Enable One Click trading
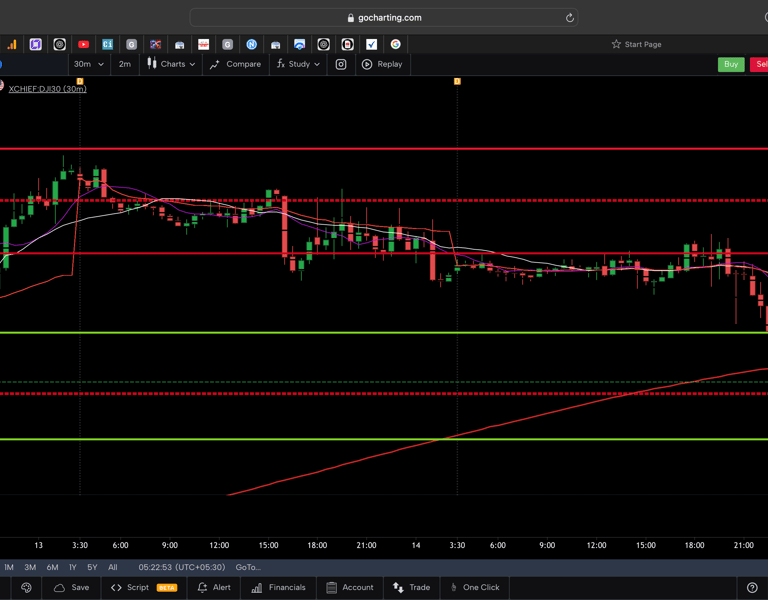This screenshot has height=600, width=768. tap(475, 587)
